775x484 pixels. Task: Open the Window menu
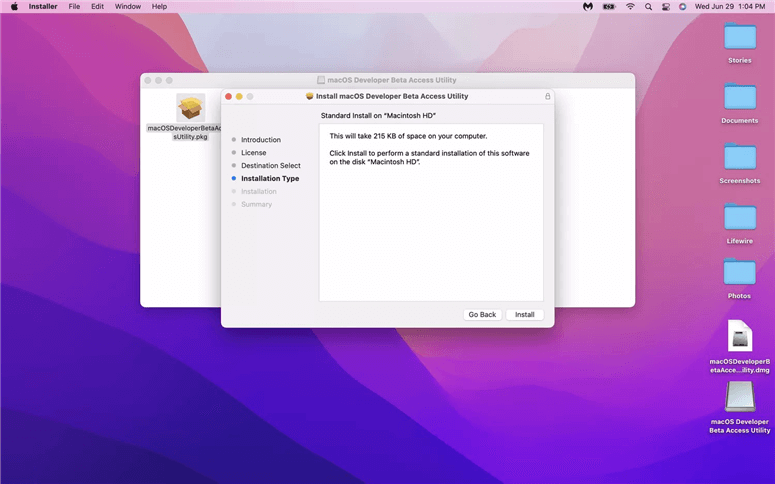tap(128, 6)
